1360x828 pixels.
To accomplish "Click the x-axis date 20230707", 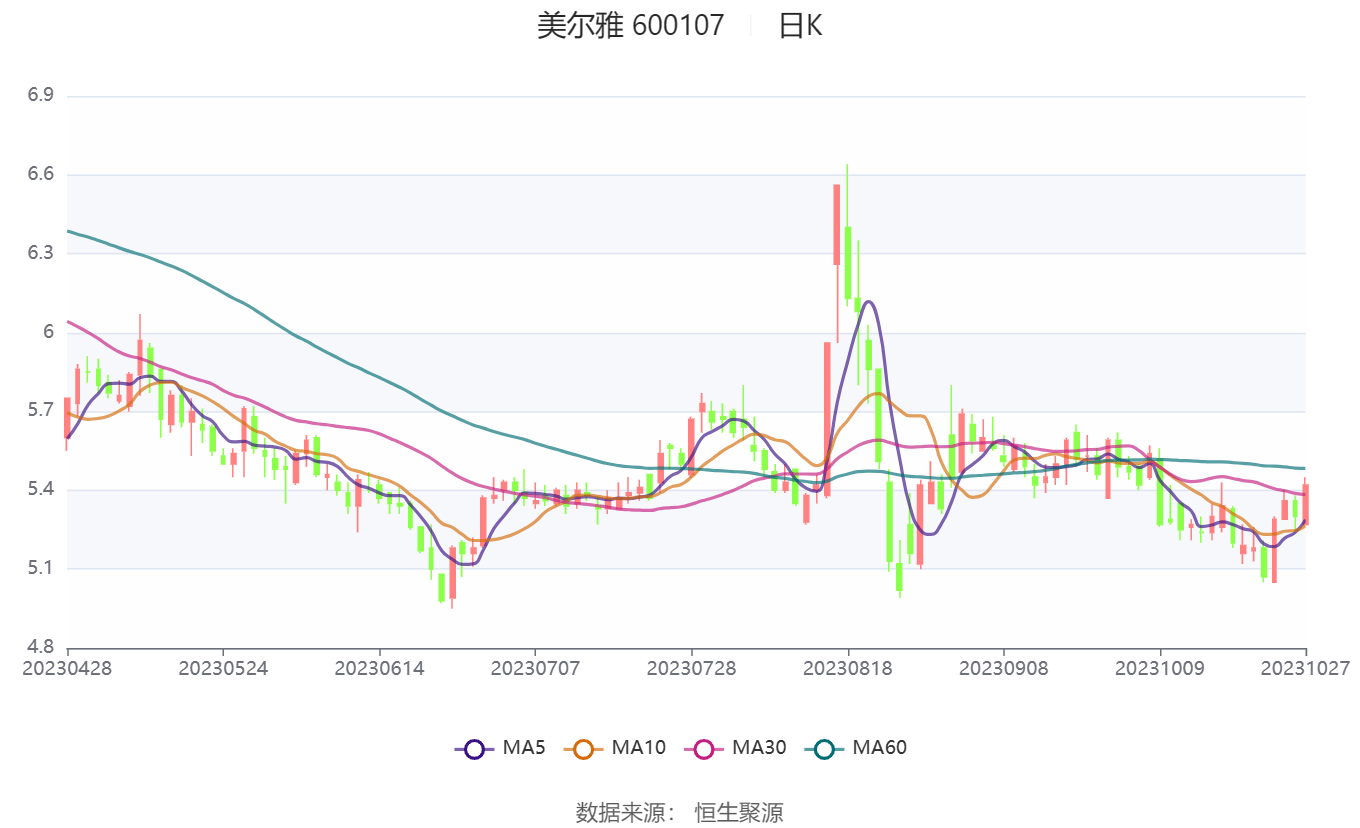I will (x=536, y=668).
